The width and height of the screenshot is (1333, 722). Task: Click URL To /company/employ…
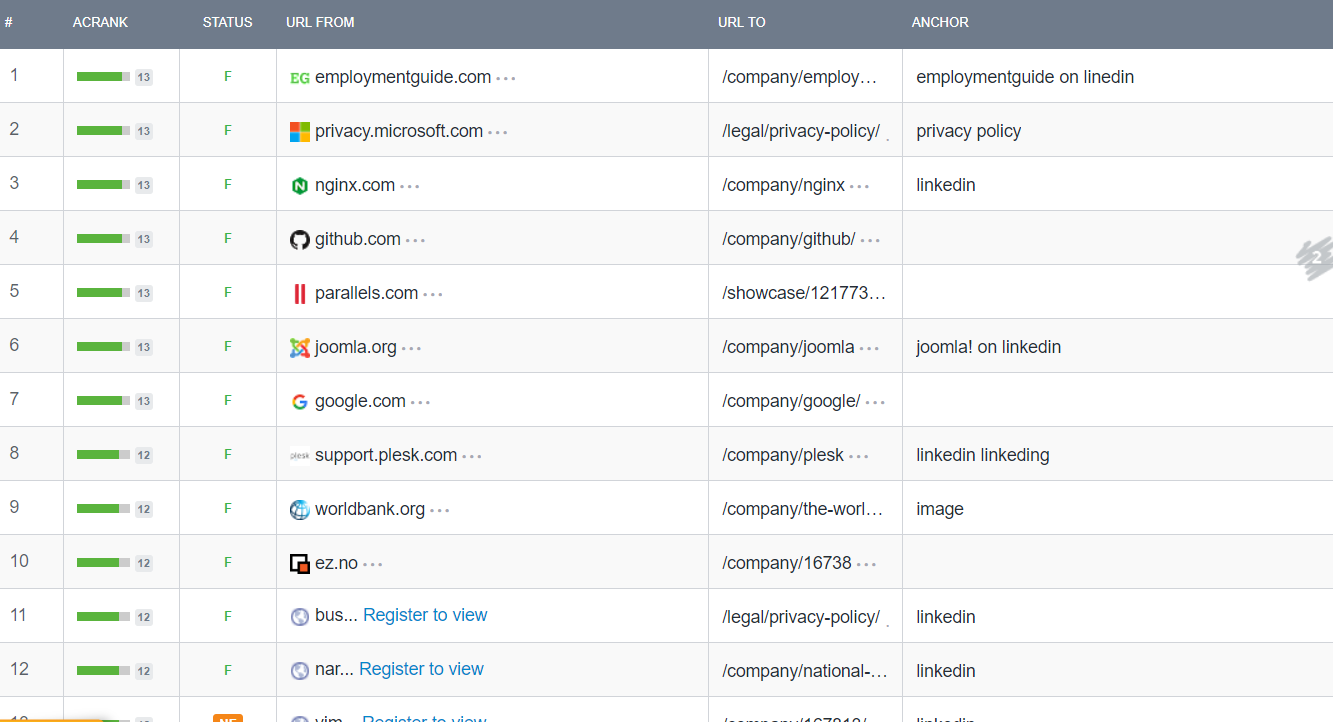(x=799, y=77)
